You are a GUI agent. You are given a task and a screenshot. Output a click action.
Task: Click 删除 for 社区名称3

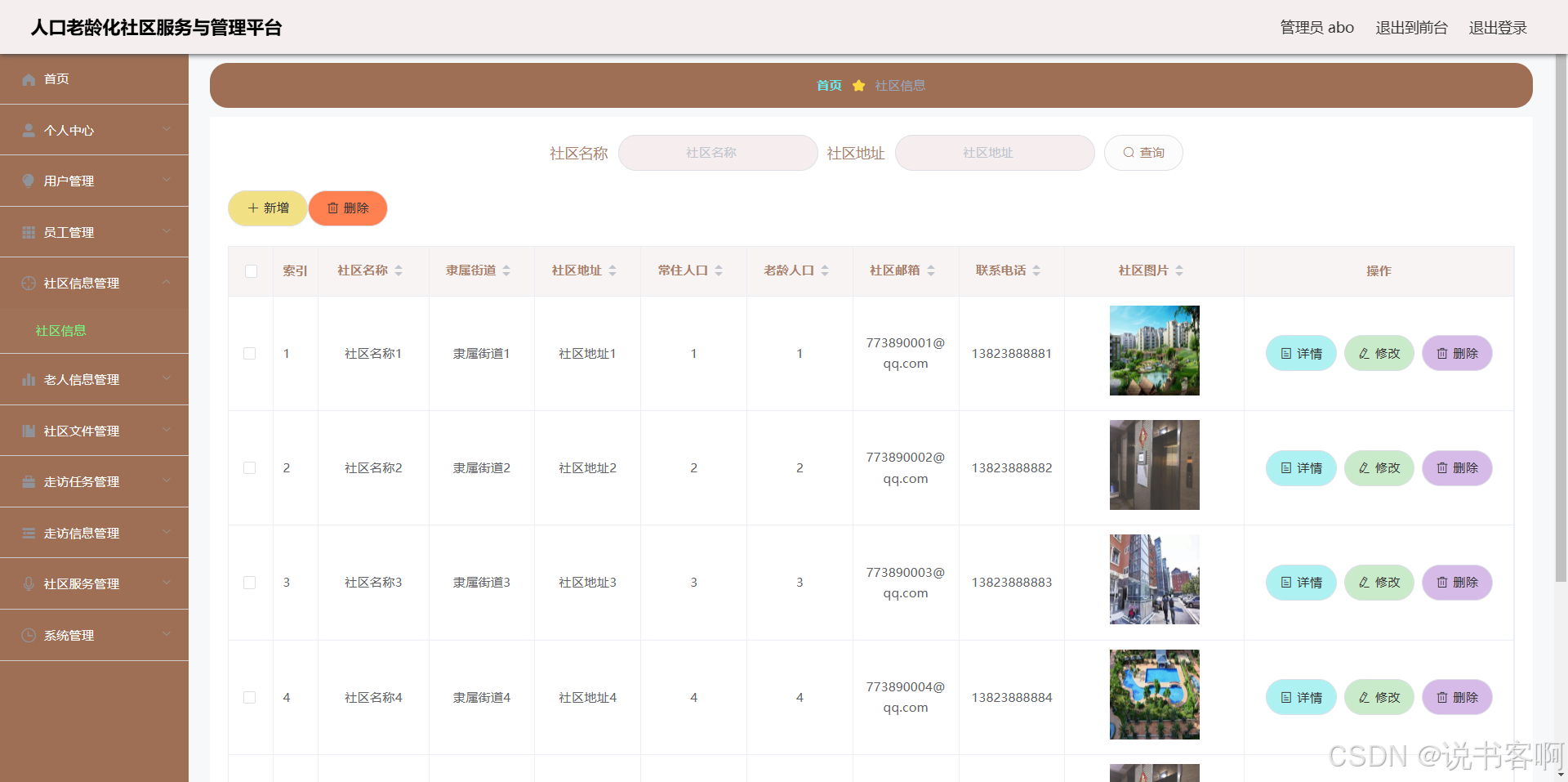(1457, 583)
